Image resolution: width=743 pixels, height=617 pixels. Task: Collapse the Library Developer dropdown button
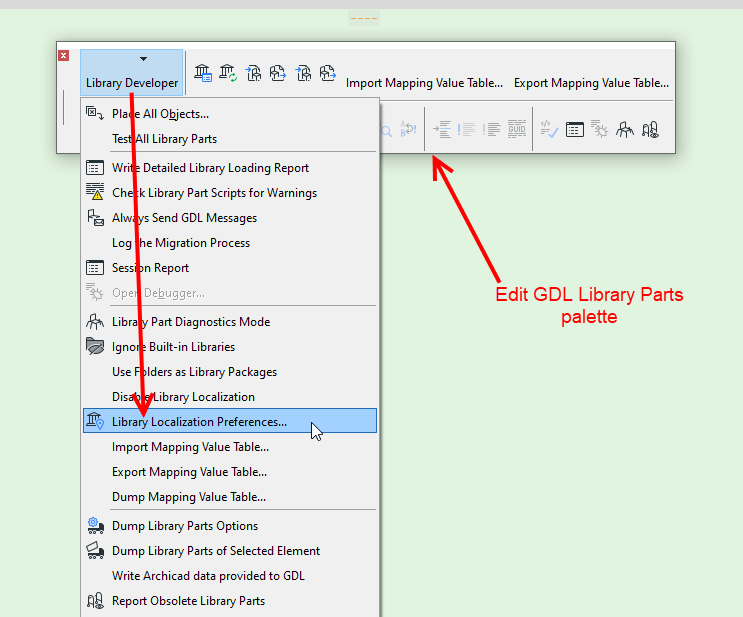click(x=132, y=73)
